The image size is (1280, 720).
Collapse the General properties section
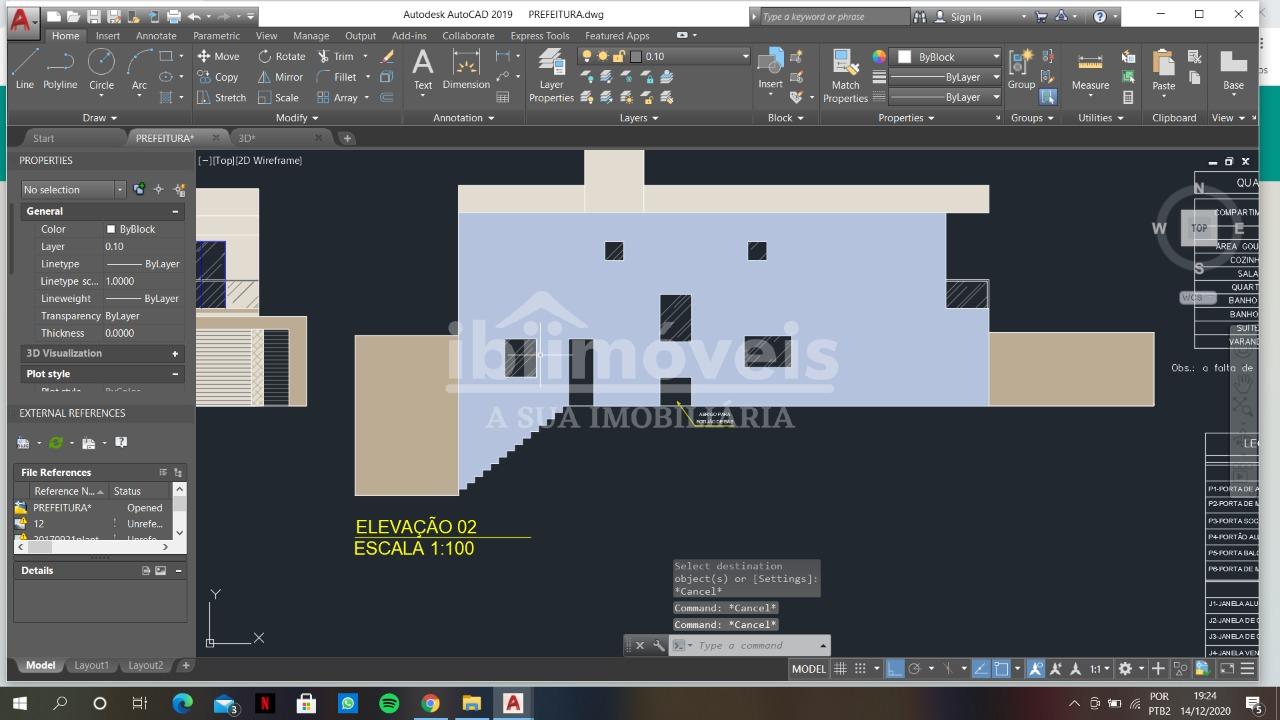(x=175, y=211)
